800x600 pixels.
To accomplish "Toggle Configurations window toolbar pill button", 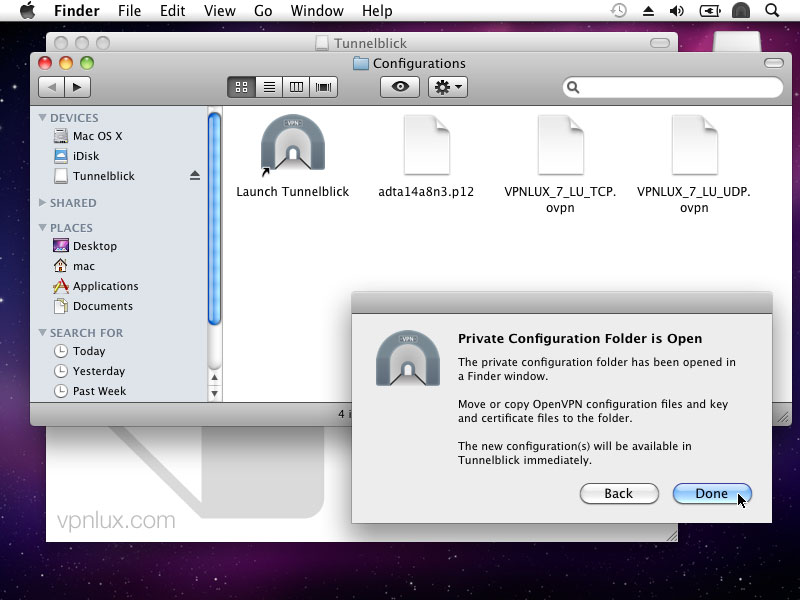I will 774,63.
